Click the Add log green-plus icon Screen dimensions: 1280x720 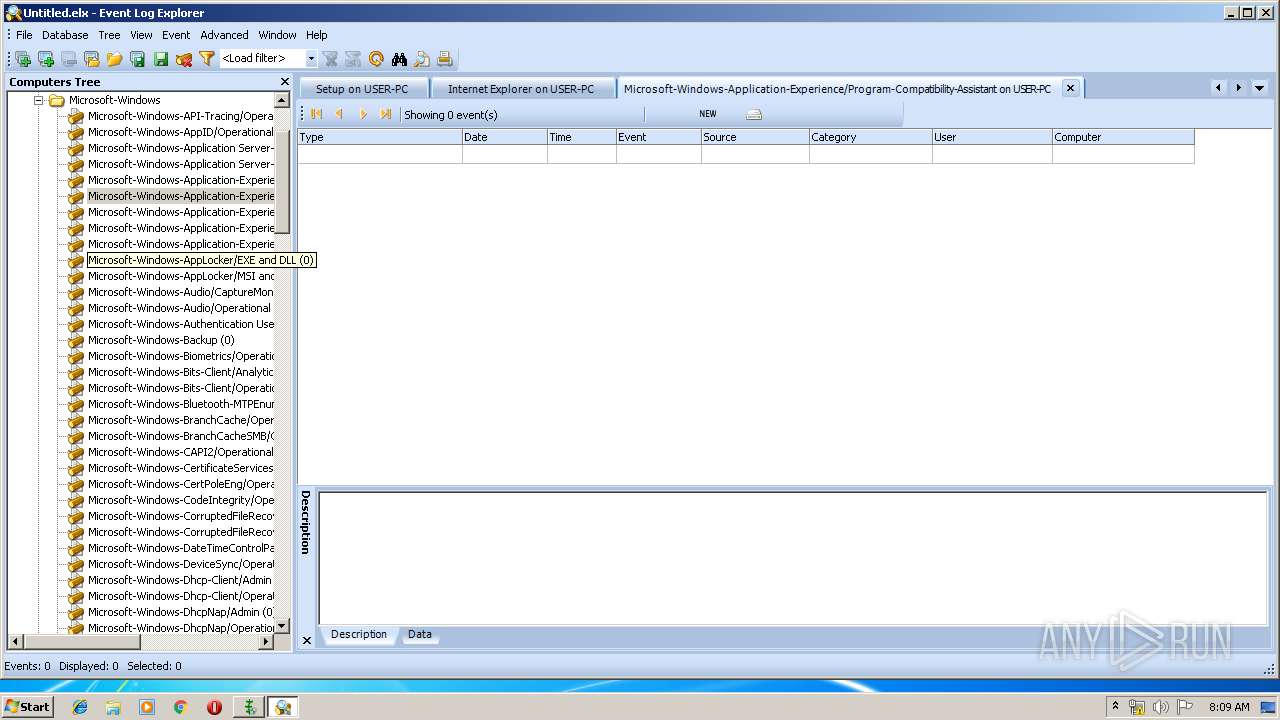point(46,59)
